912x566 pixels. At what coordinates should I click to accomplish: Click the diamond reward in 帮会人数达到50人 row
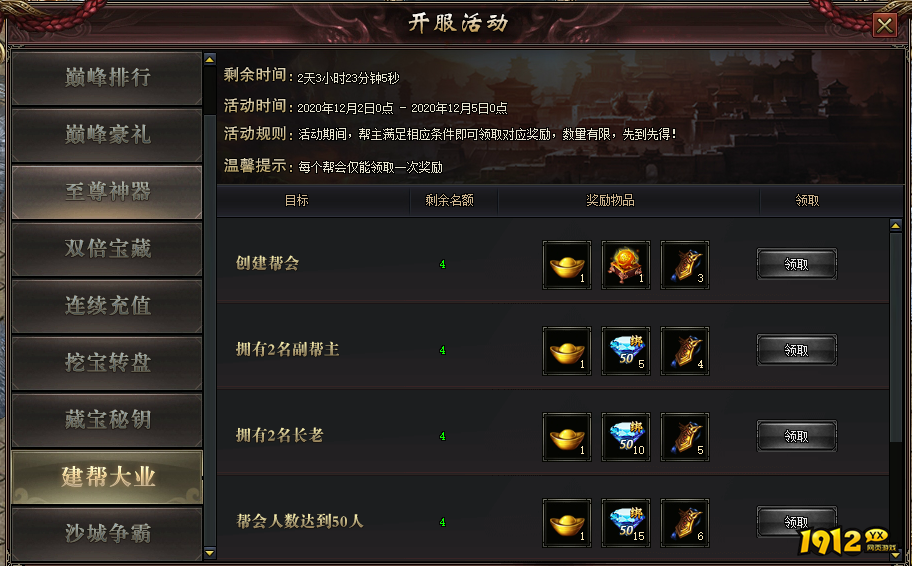coord(626,523)
